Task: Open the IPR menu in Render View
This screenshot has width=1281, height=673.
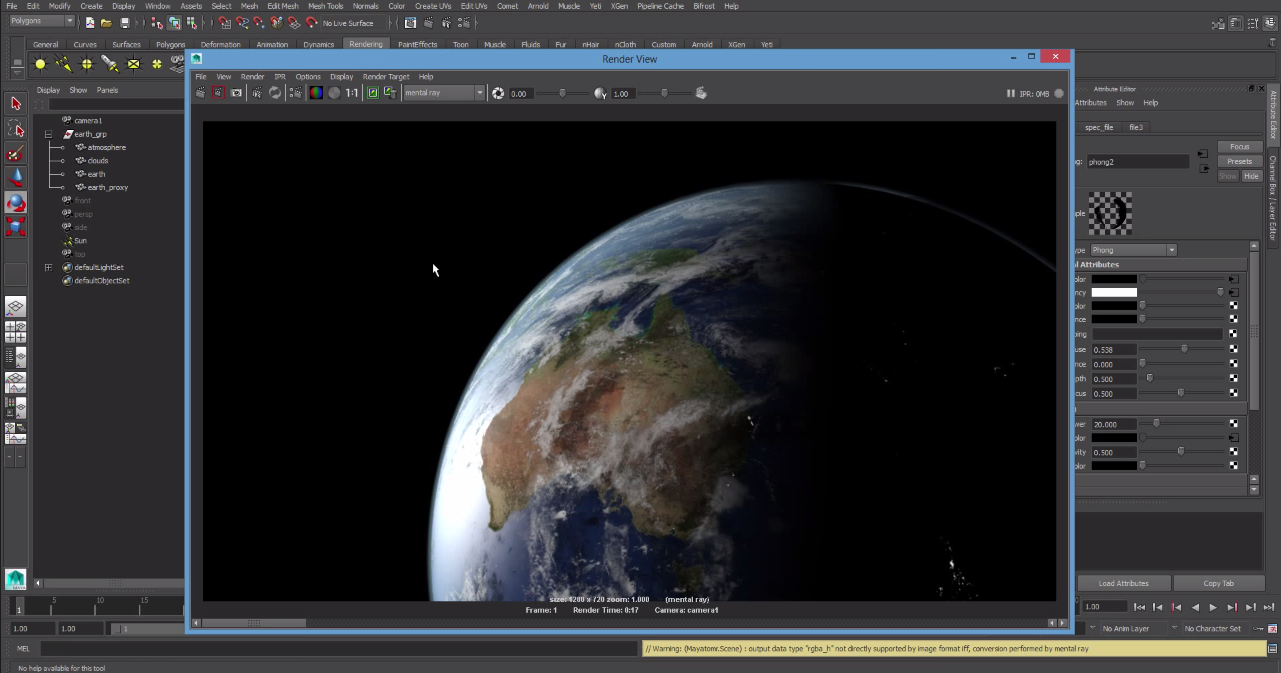Action: [x=280, y=77]
